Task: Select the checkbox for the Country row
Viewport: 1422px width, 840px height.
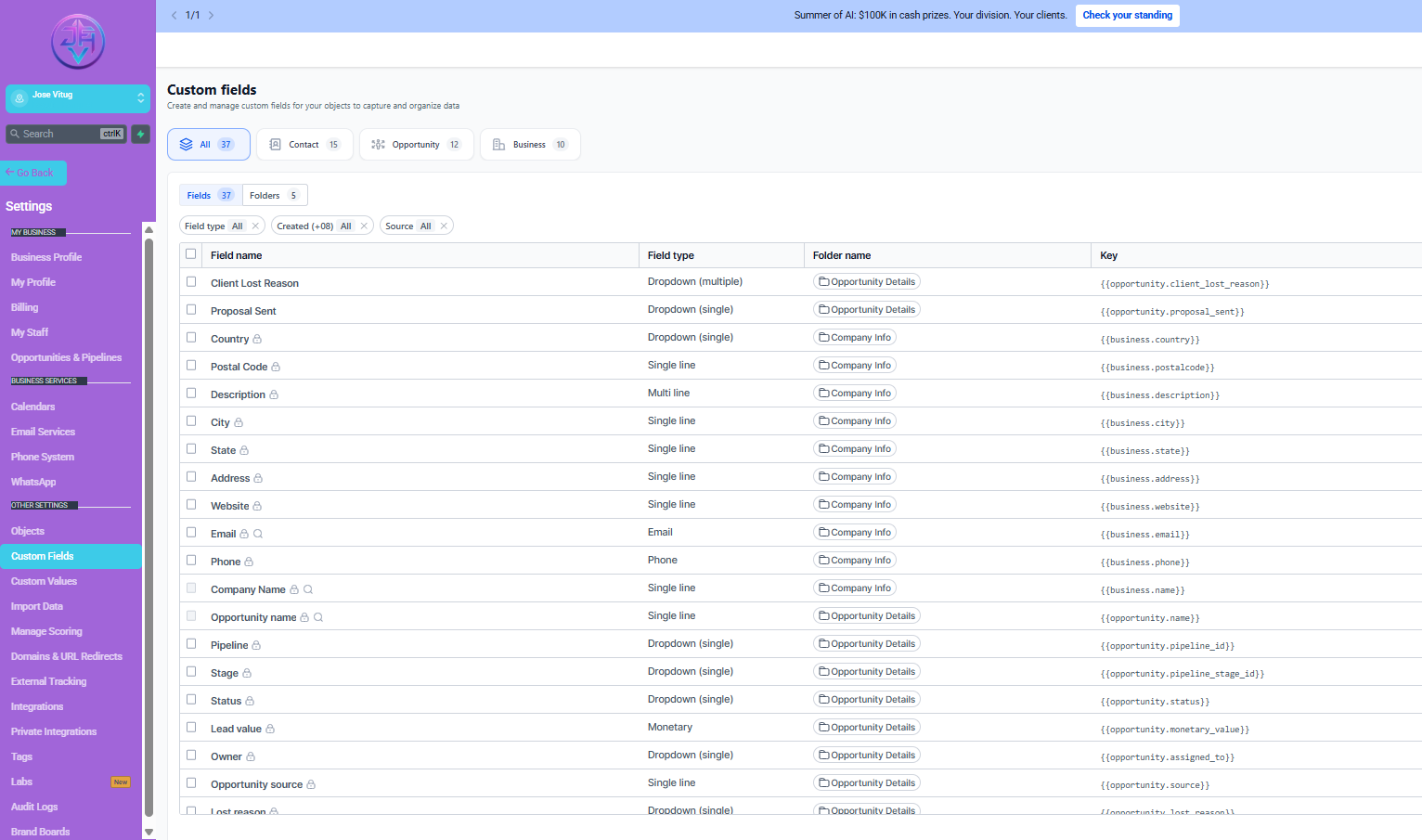Action: click(191, 337)
